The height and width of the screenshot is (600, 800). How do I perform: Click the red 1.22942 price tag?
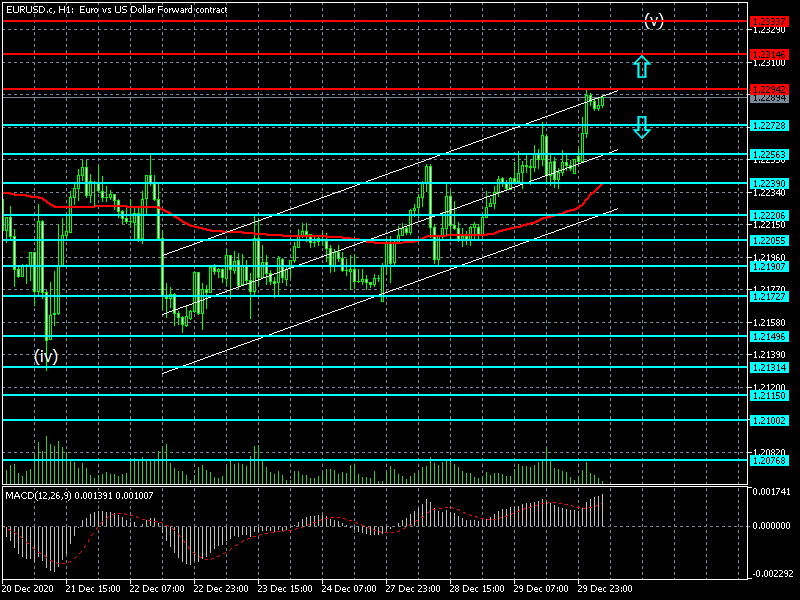769,89
